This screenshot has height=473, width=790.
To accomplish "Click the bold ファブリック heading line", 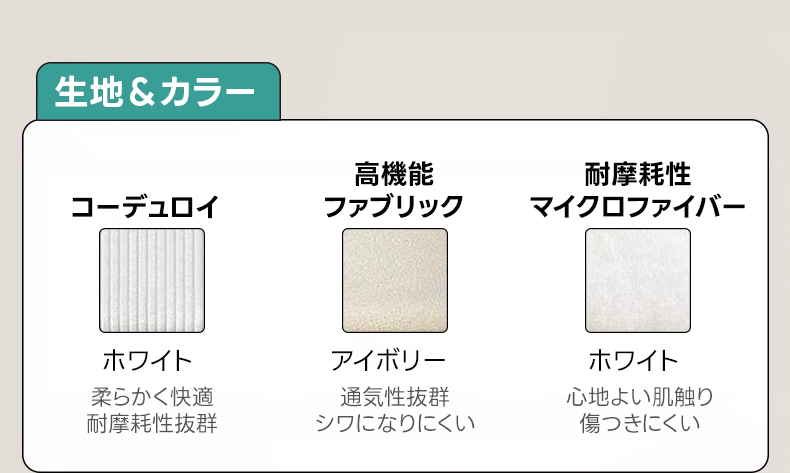I will pyautogui.click(x=395, y=207).
